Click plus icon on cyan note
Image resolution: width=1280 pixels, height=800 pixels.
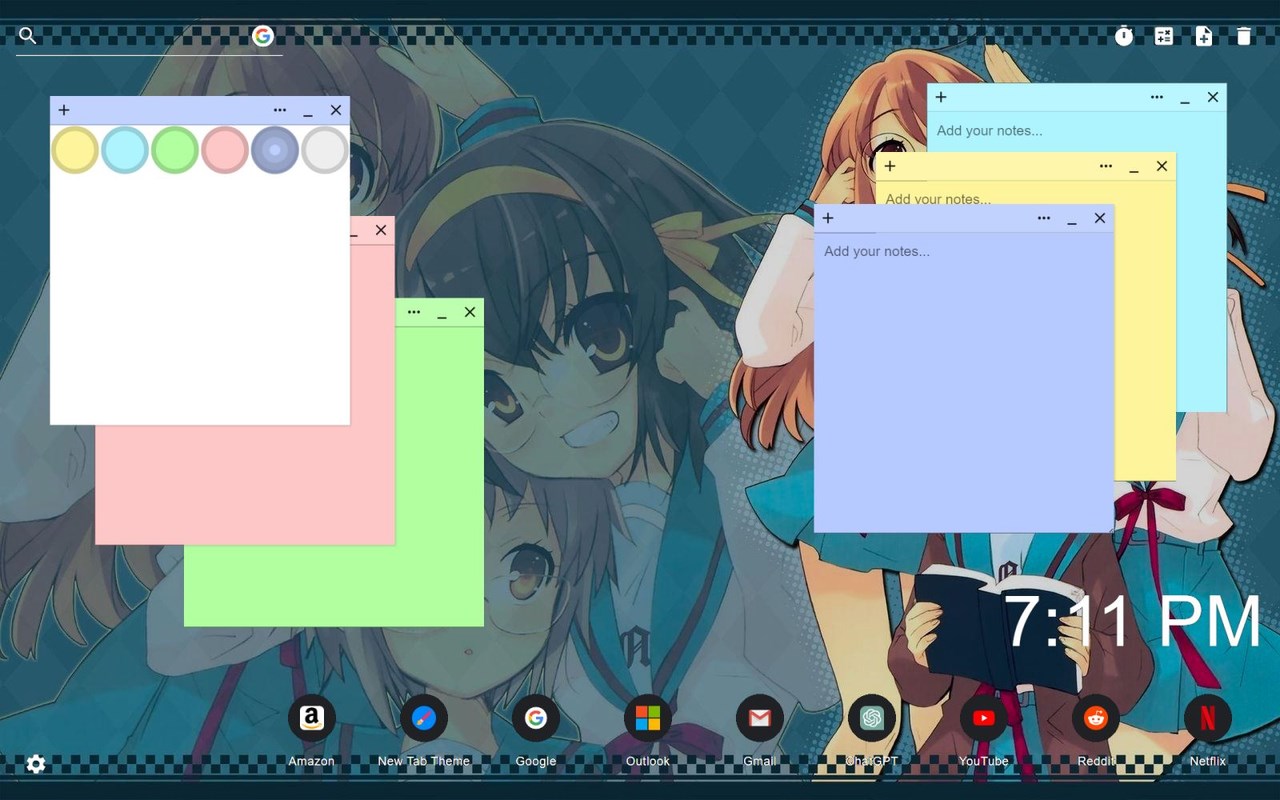click(x=941, y=97)
